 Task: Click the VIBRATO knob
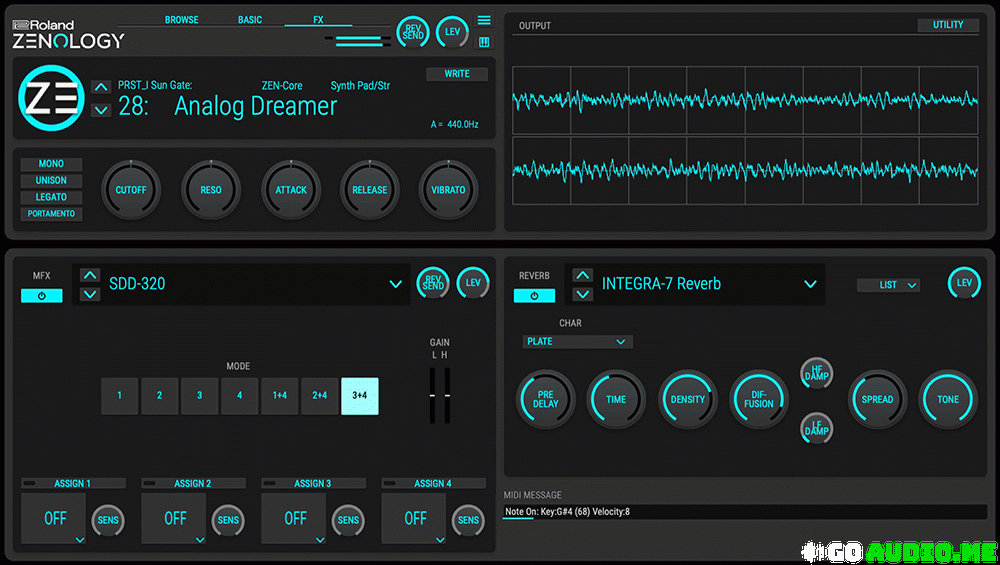tap(448, 190)
